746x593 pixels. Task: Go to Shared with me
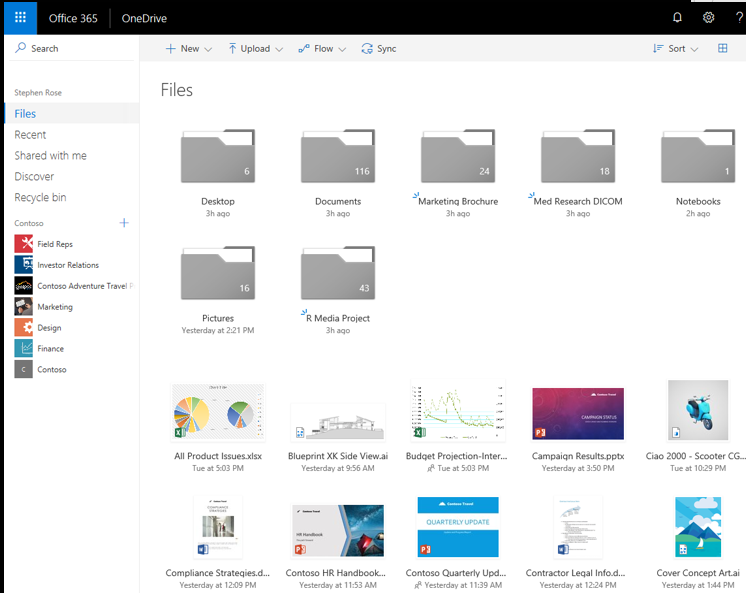pos(50,156)
